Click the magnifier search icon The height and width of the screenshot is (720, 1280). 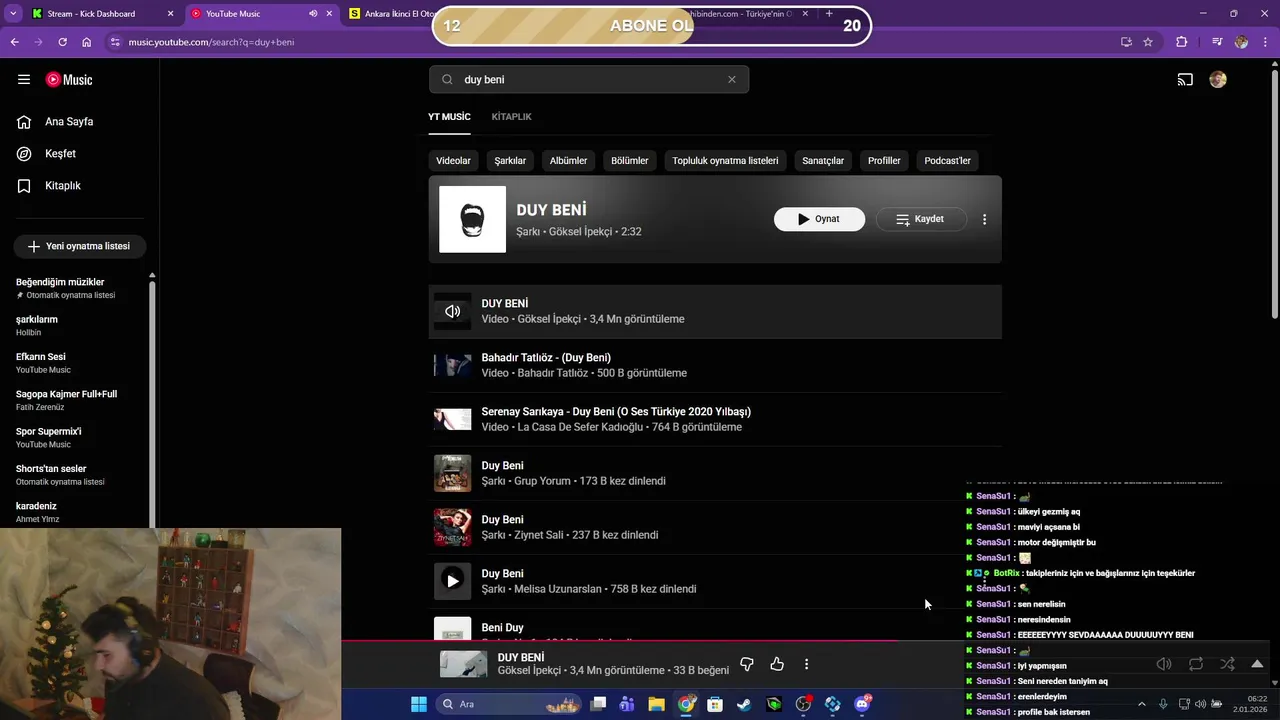pos(447,80)
